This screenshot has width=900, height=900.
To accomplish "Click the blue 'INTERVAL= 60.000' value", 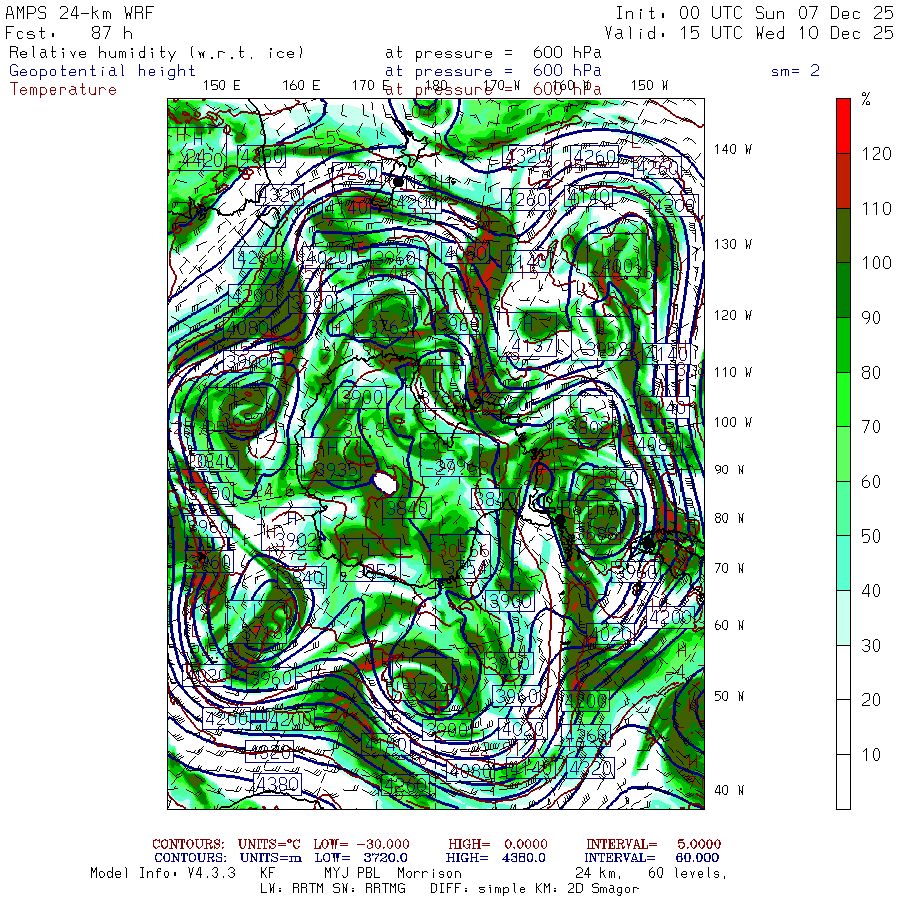I will (x=652, y=858).
